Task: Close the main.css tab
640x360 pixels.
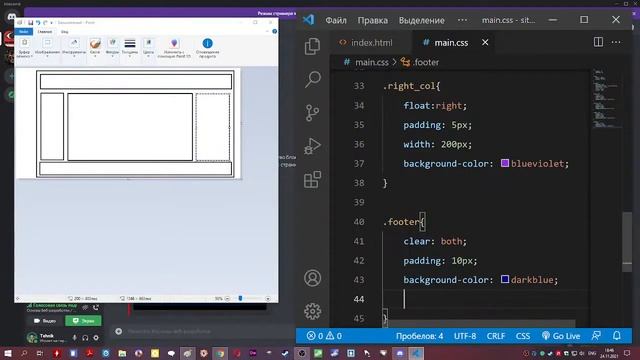Action: [x=485, y=42]
